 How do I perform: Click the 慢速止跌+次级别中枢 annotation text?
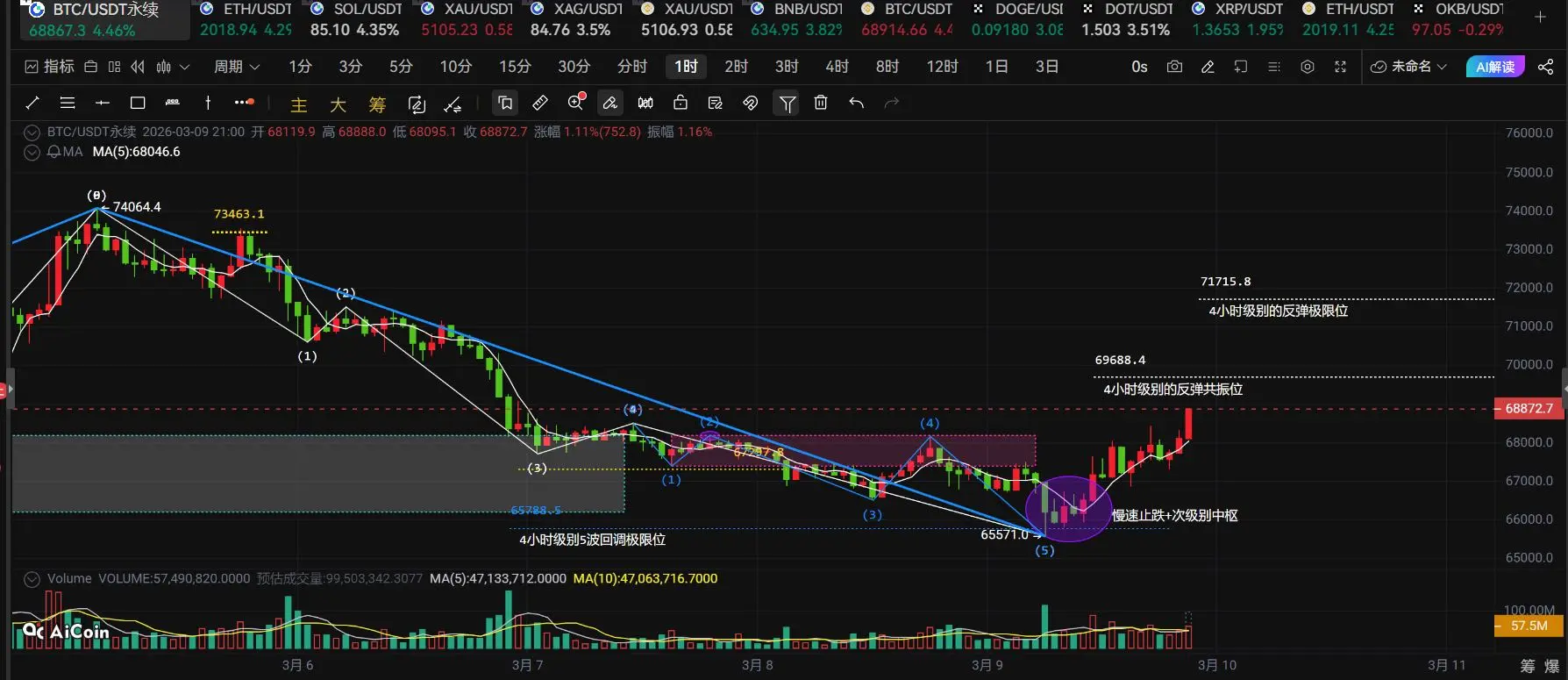point(1174,515)
